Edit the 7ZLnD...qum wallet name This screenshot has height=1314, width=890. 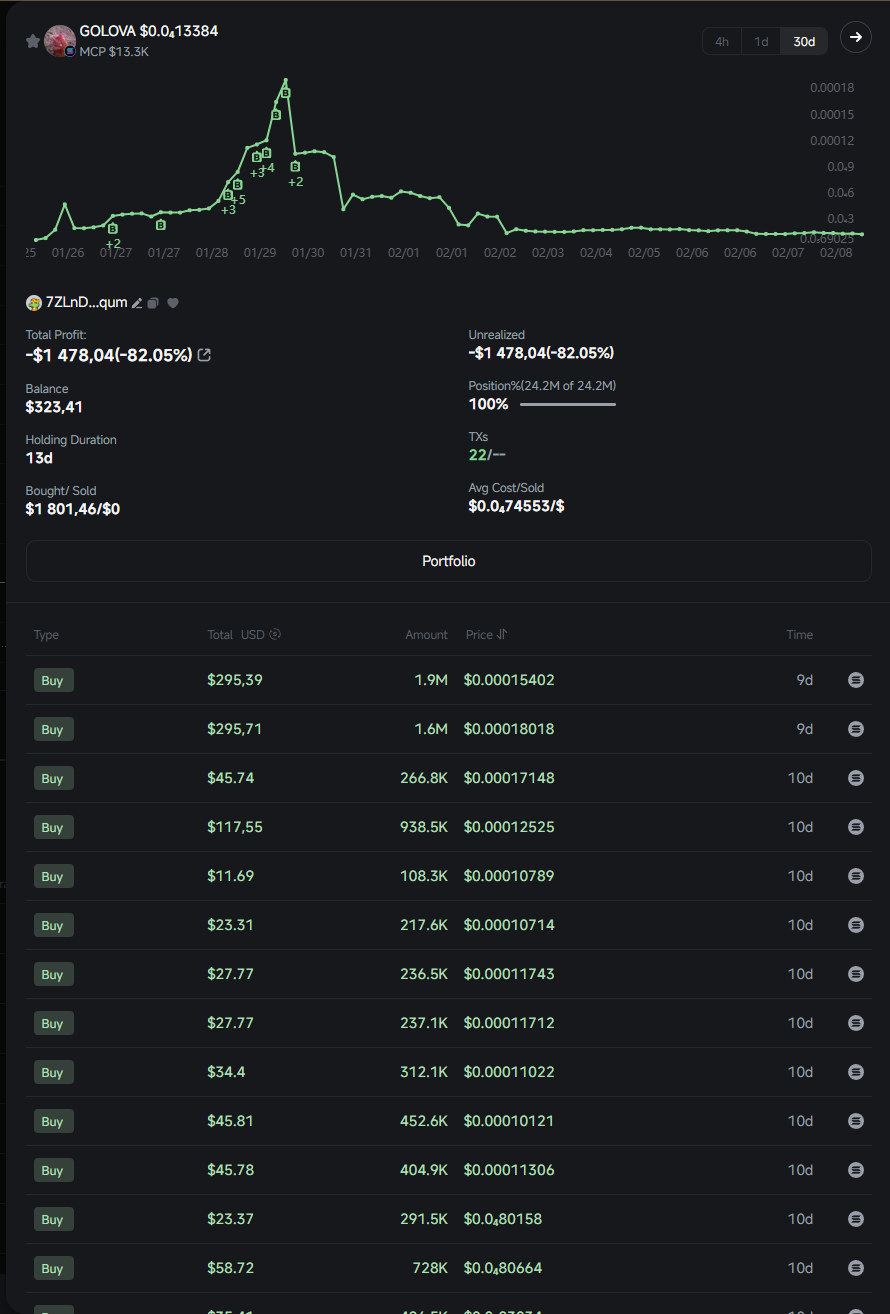[138, 303]
